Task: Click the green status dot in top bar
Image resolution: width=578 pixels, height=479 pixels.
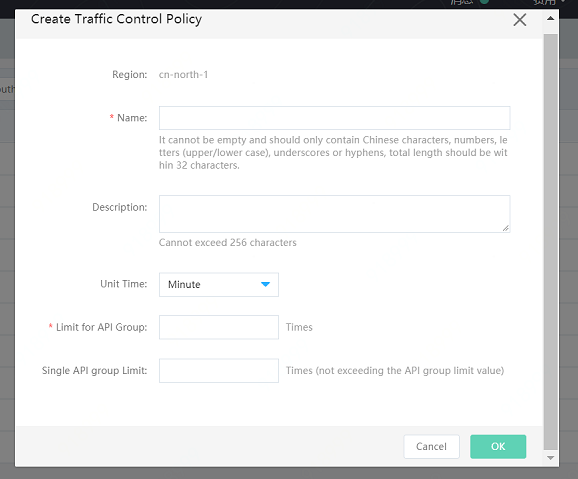Action: (x=484, y=1)
